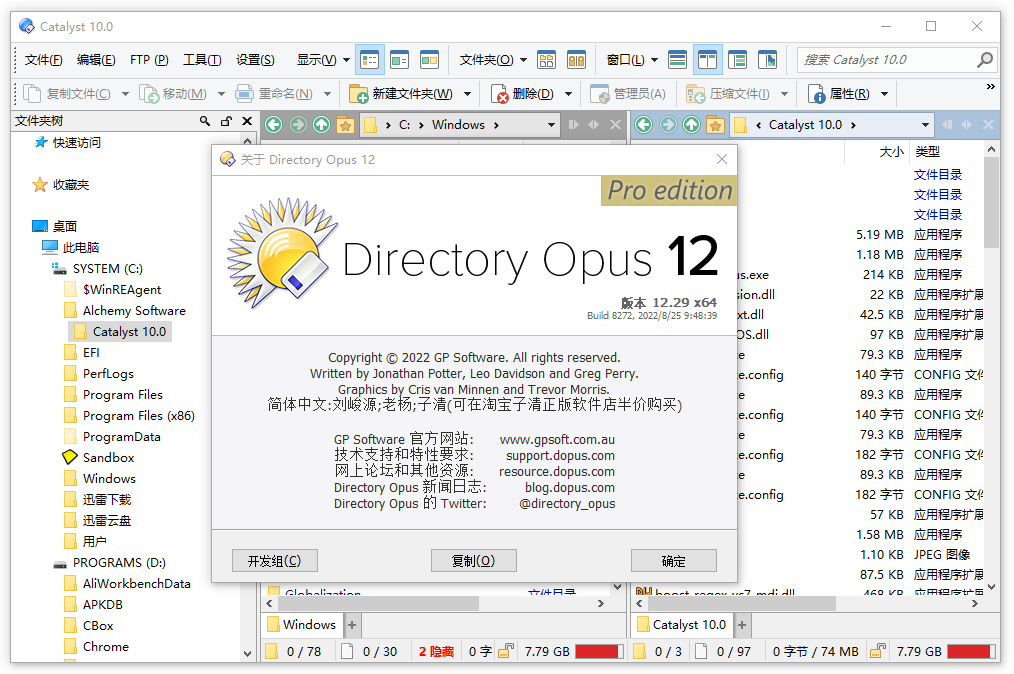Image resolution: width=1014 pixels, height=674 pixels.
Task: Select Details view mode icon
Action: click(369, 60)
